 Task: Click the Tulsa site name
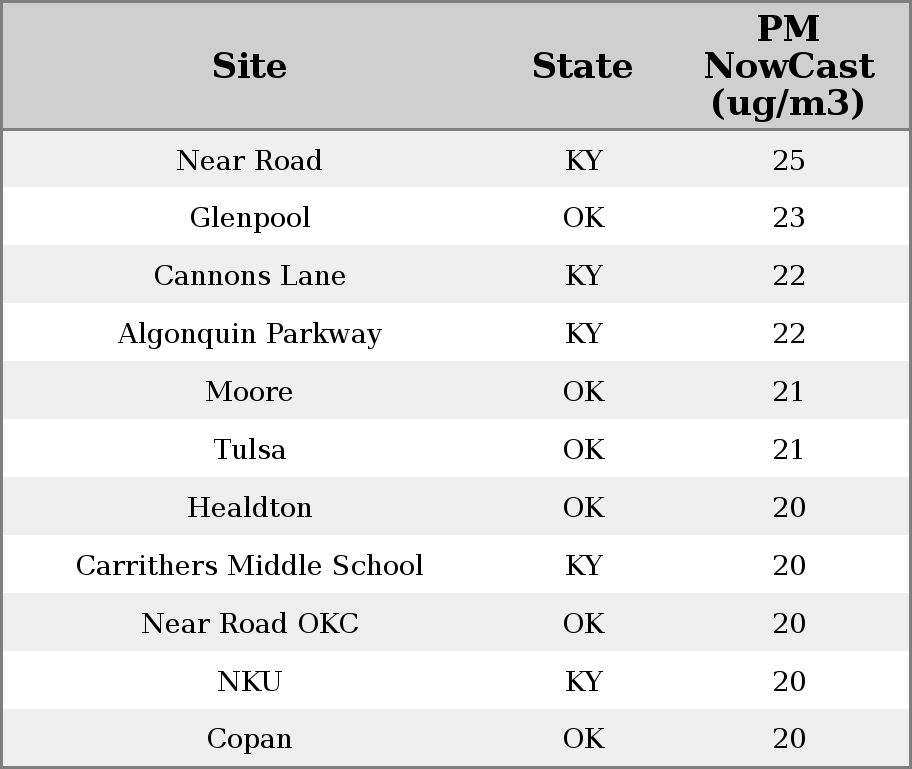coord(249,450)
